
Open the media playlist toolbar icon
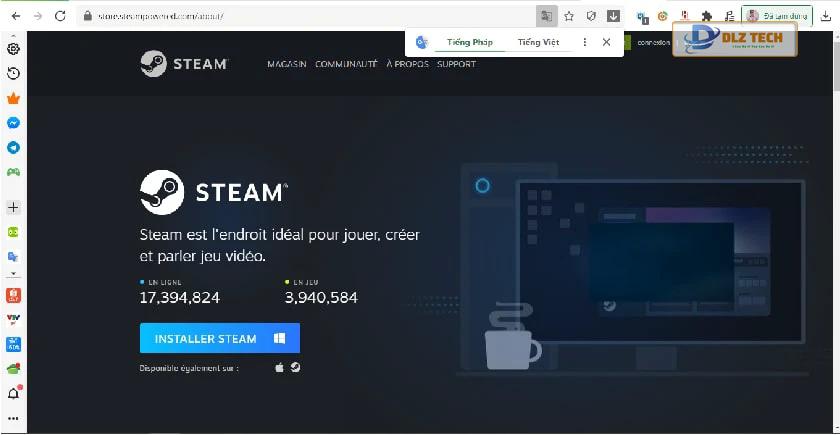pyautogui.click(x=729, y=17)
